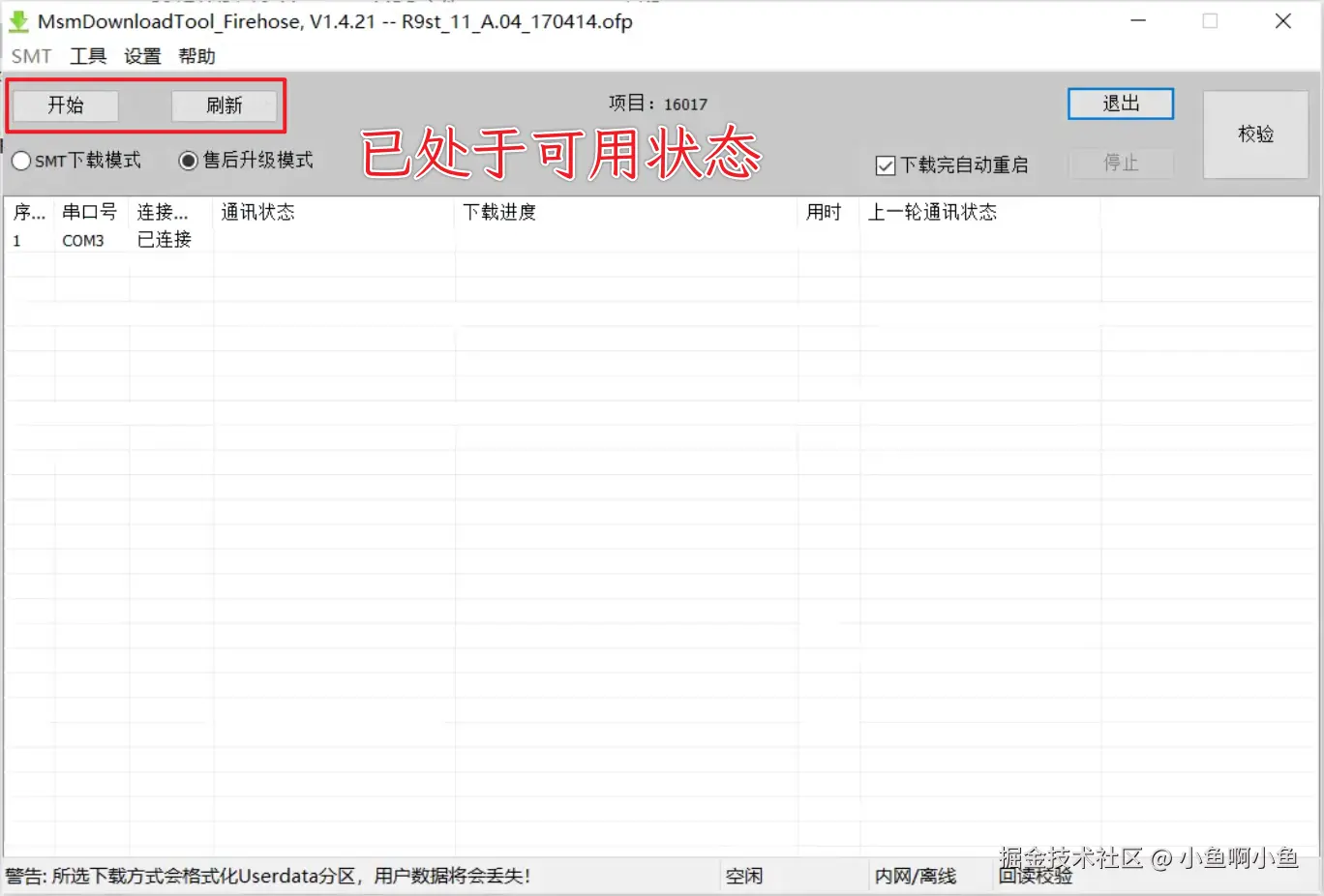Viewport: 1324px width, 896px height.
Task: Click the 校验 button
Action: coord(1255,134)
